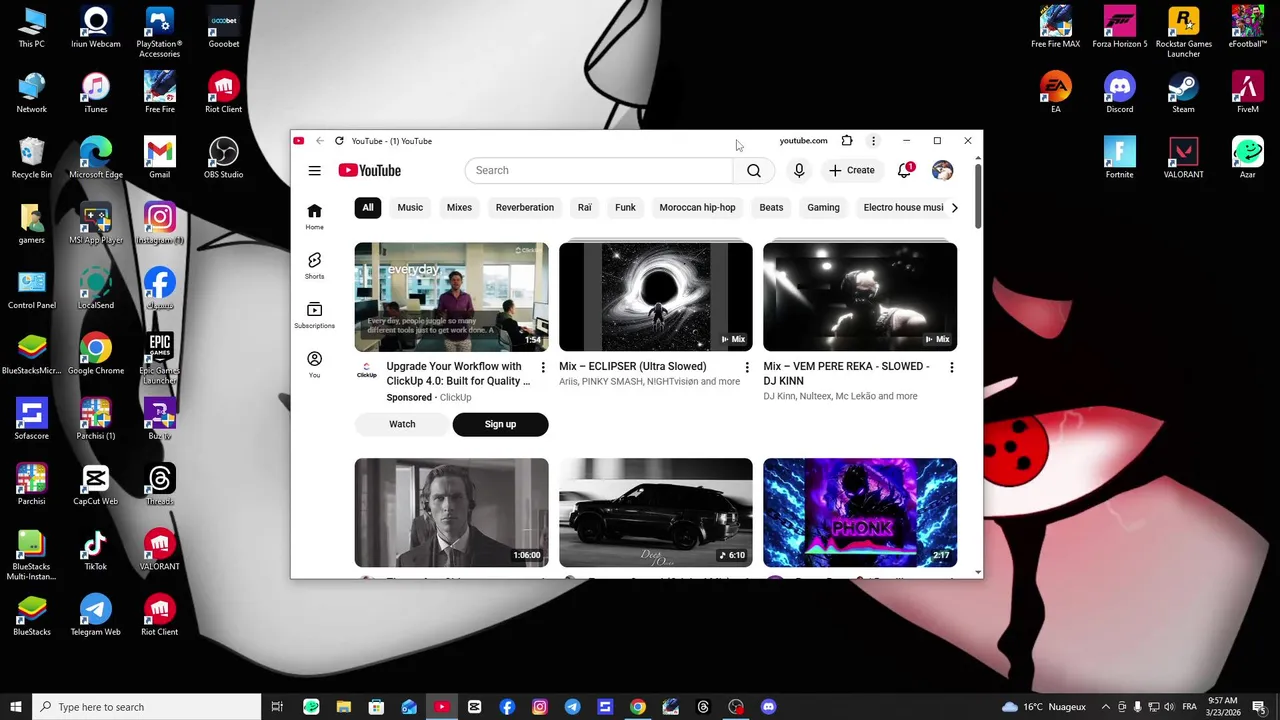Open Mix – VEM PERE REKA title
Screen dimensions: 1280x720
click(x=847, y=373)
